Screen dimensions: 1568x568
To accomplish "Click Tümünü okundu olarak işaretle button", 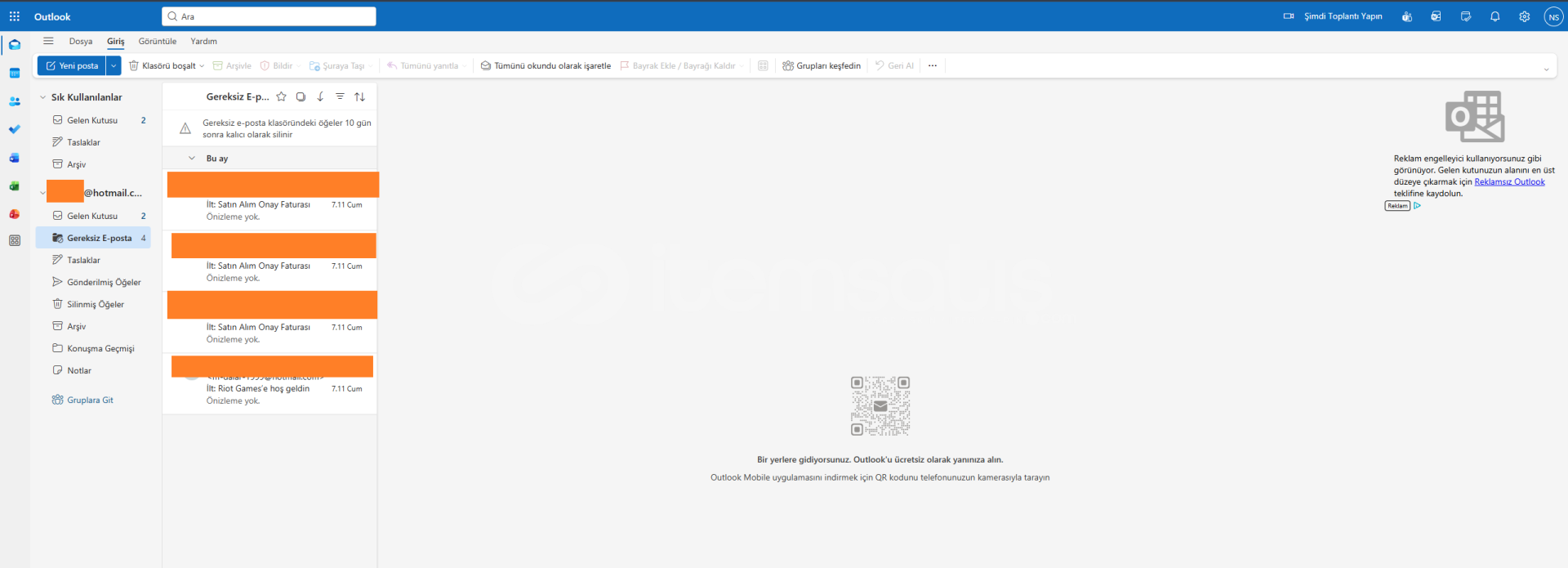I will [546, 65].
